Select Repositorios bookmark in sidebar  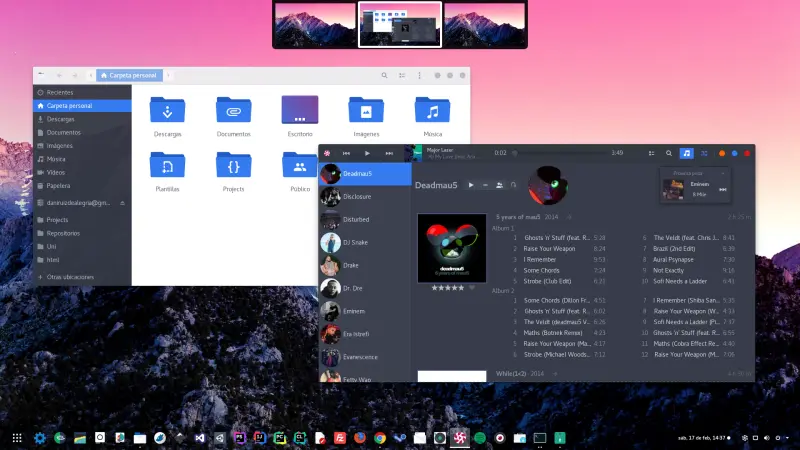pyautogui.click(x=82, y=233)
